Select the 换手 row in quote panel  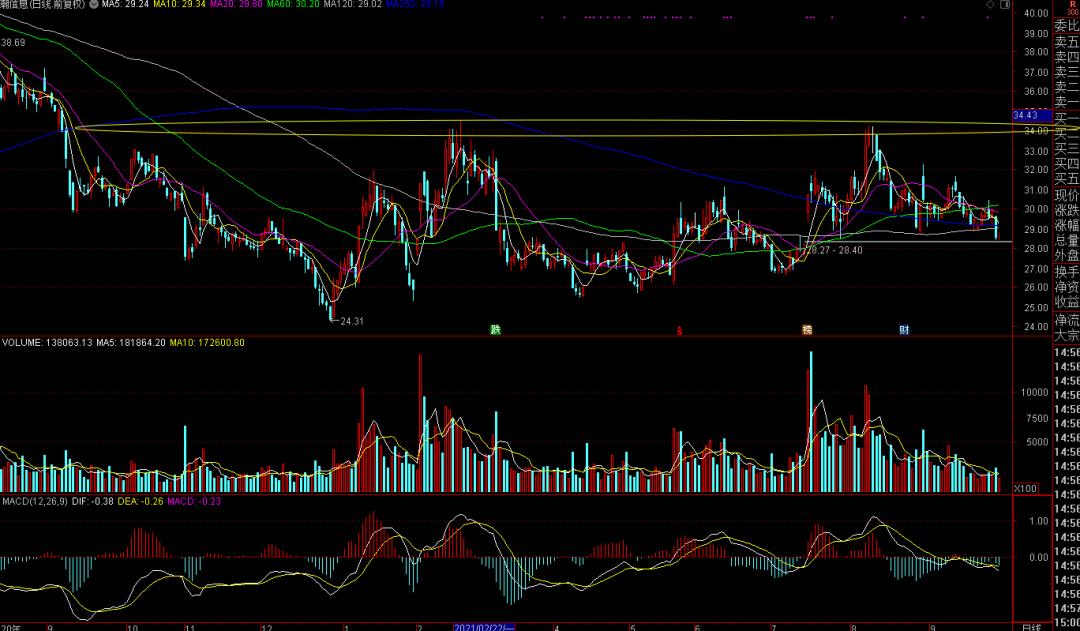(1066, 271)
